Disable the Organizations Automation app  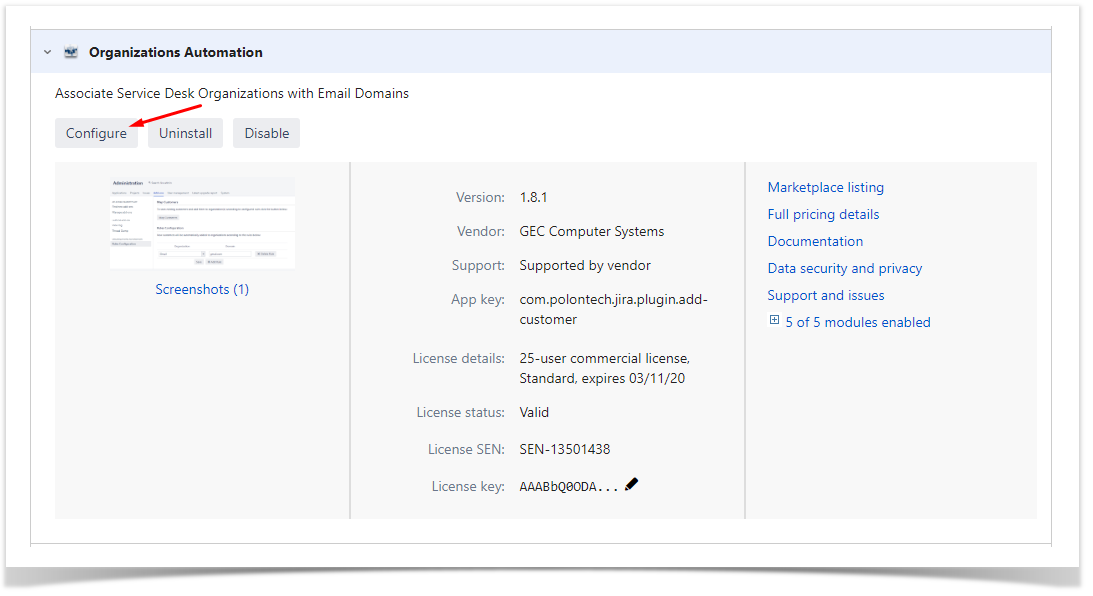point(266,133)
